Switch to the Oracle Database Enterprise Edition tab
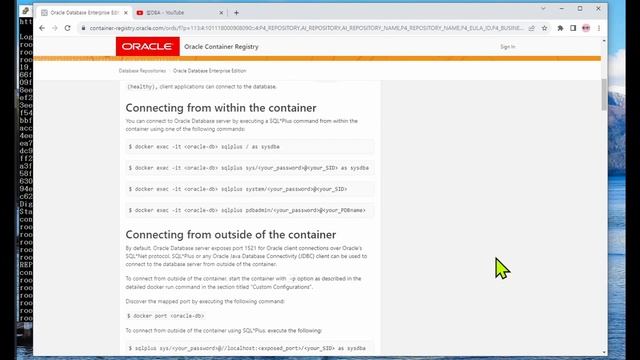 point(84,13)
